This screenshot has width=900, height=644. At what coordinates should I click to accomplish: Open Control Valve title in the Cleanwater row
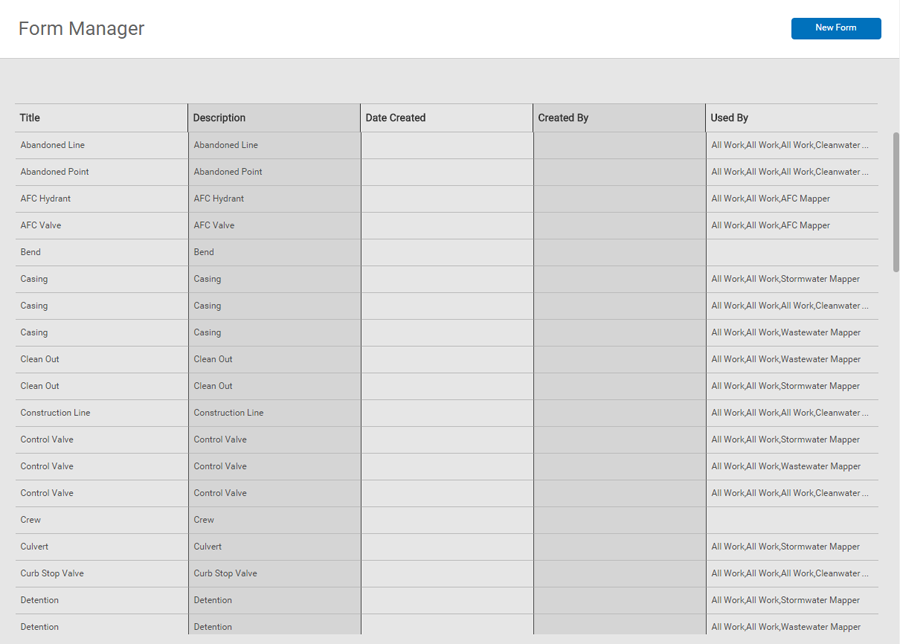pos(47,493)
